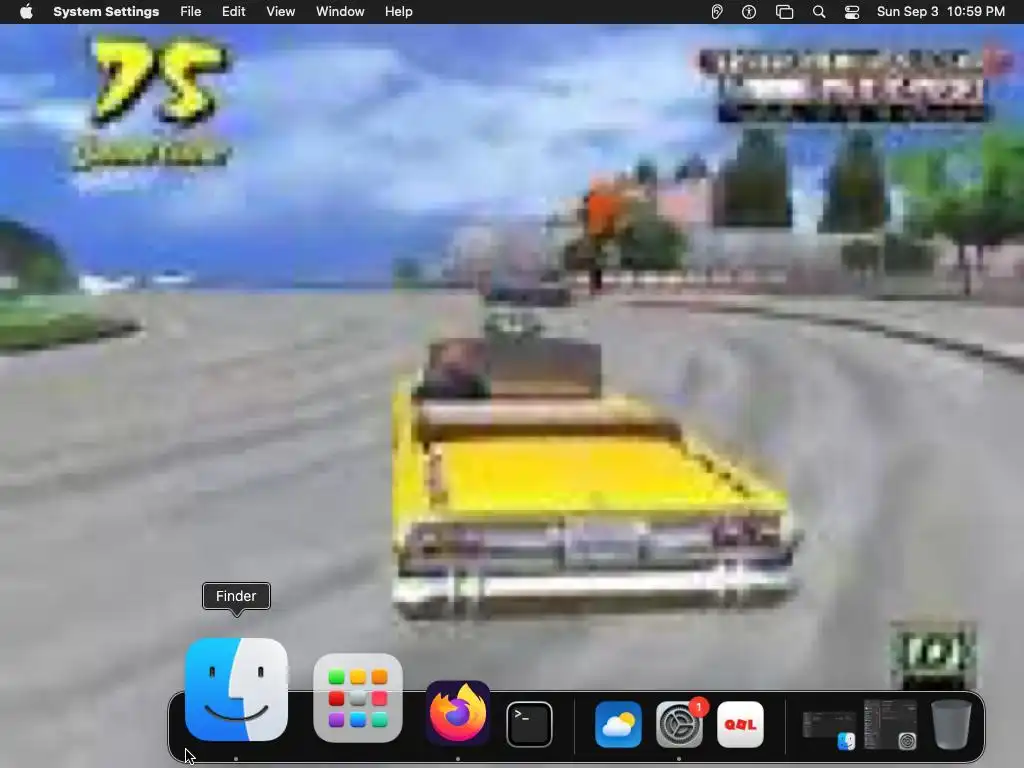Image resolution: width=1024 pixels, height=768 pixels.
Task: Open the Weather app in the Dock
Action: click(618, 724)
